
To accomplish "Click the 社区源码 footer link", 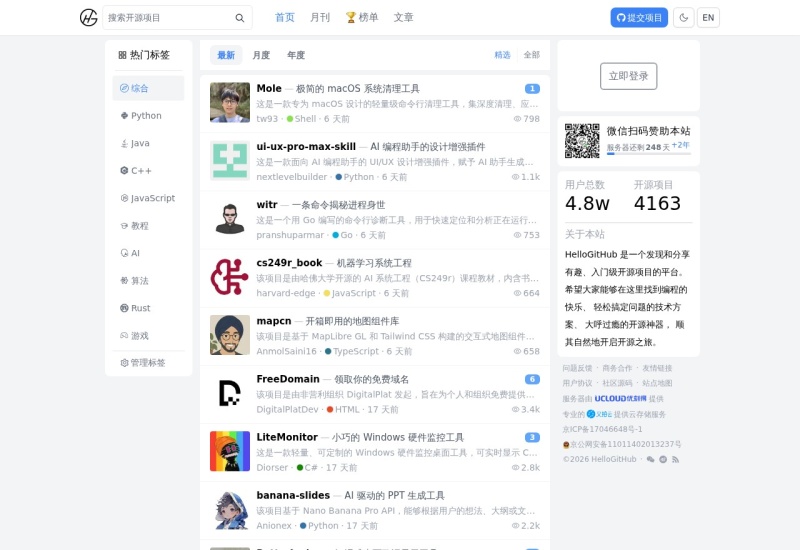I will coord(617,383).
